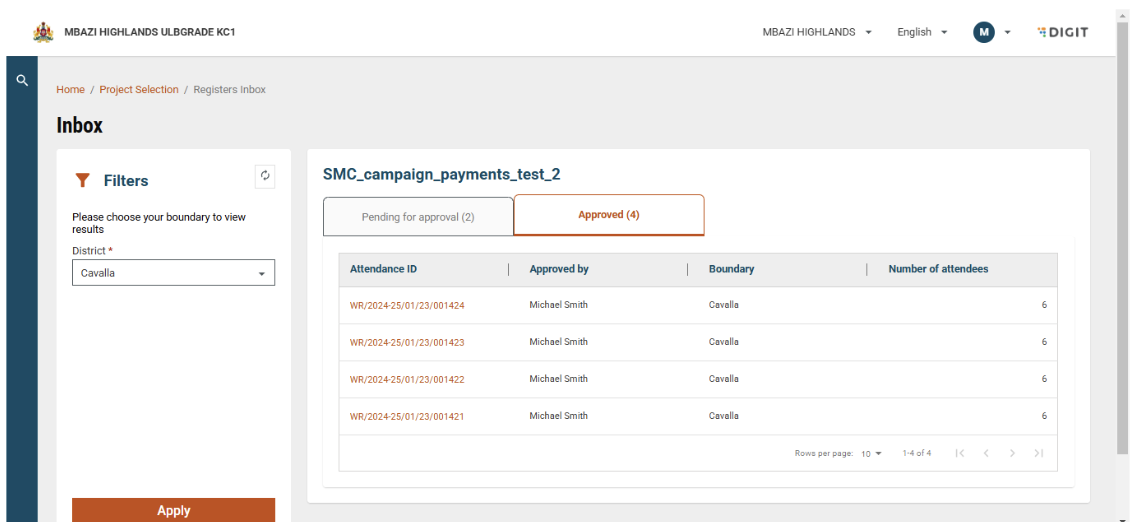Jump to the first page of results
The image size is (1130, 522).
click(x=960, y=454)
